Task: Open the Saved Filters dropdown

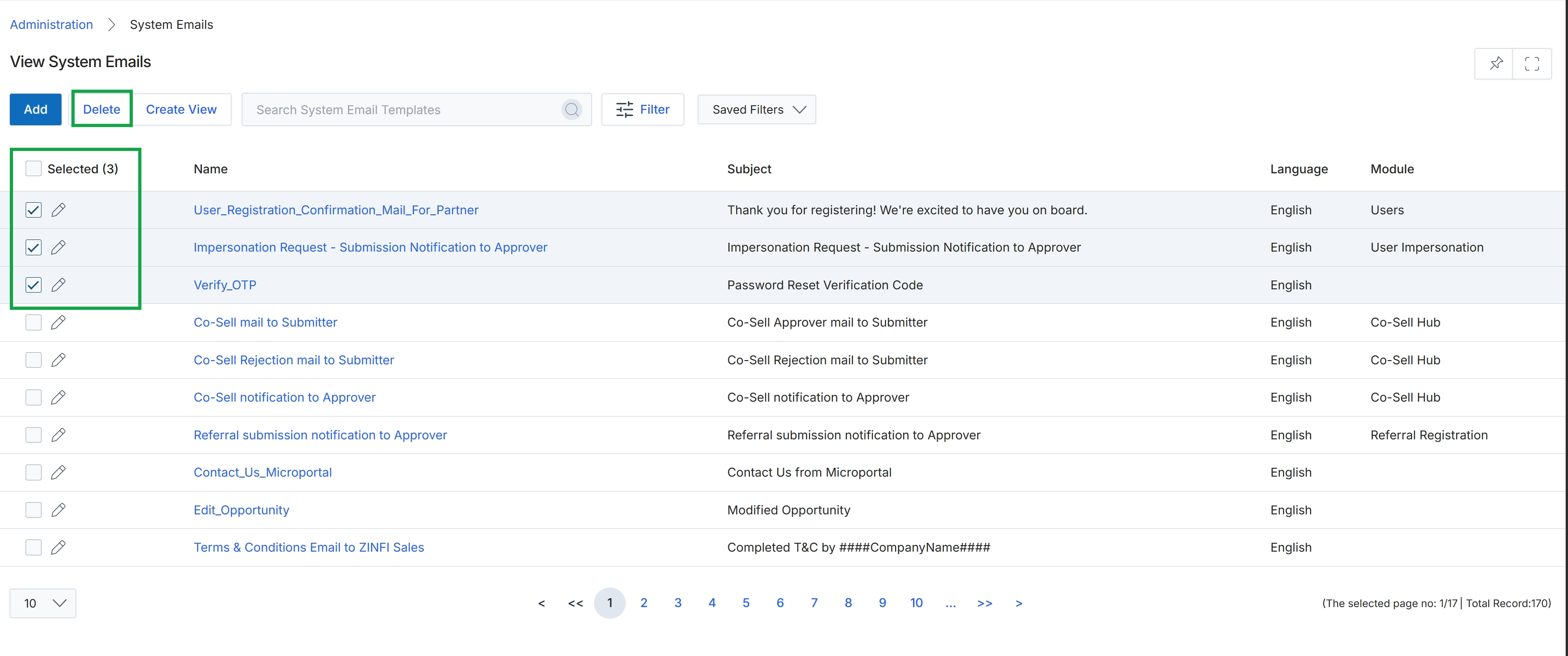Action: pos(757,109)
